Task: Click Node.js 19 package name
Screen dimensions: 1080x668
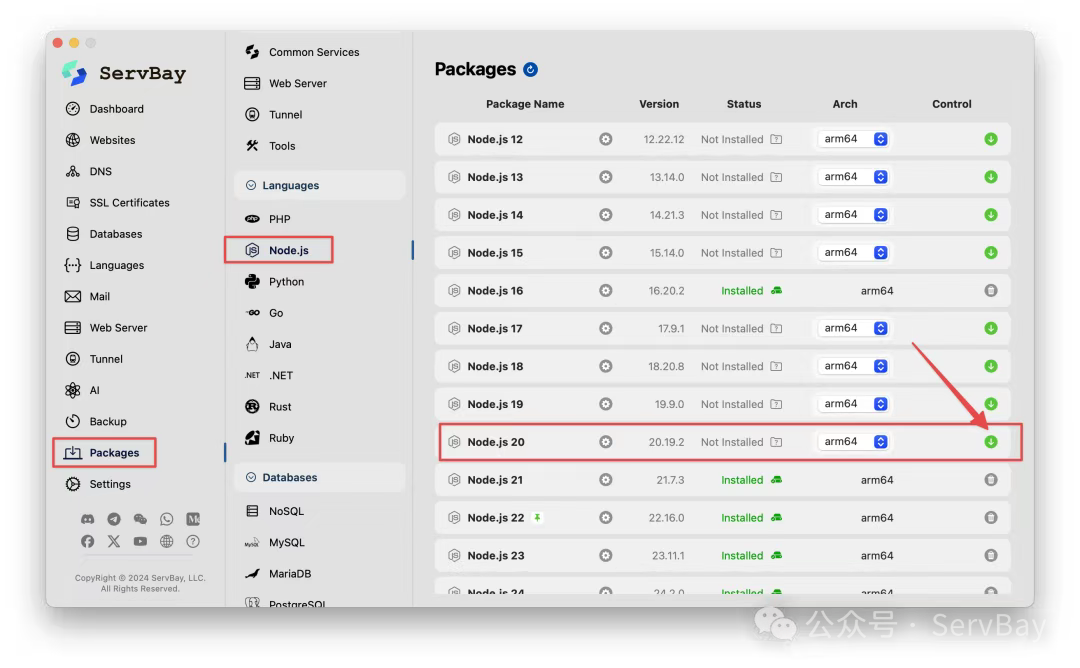Action: click(495, 404)
